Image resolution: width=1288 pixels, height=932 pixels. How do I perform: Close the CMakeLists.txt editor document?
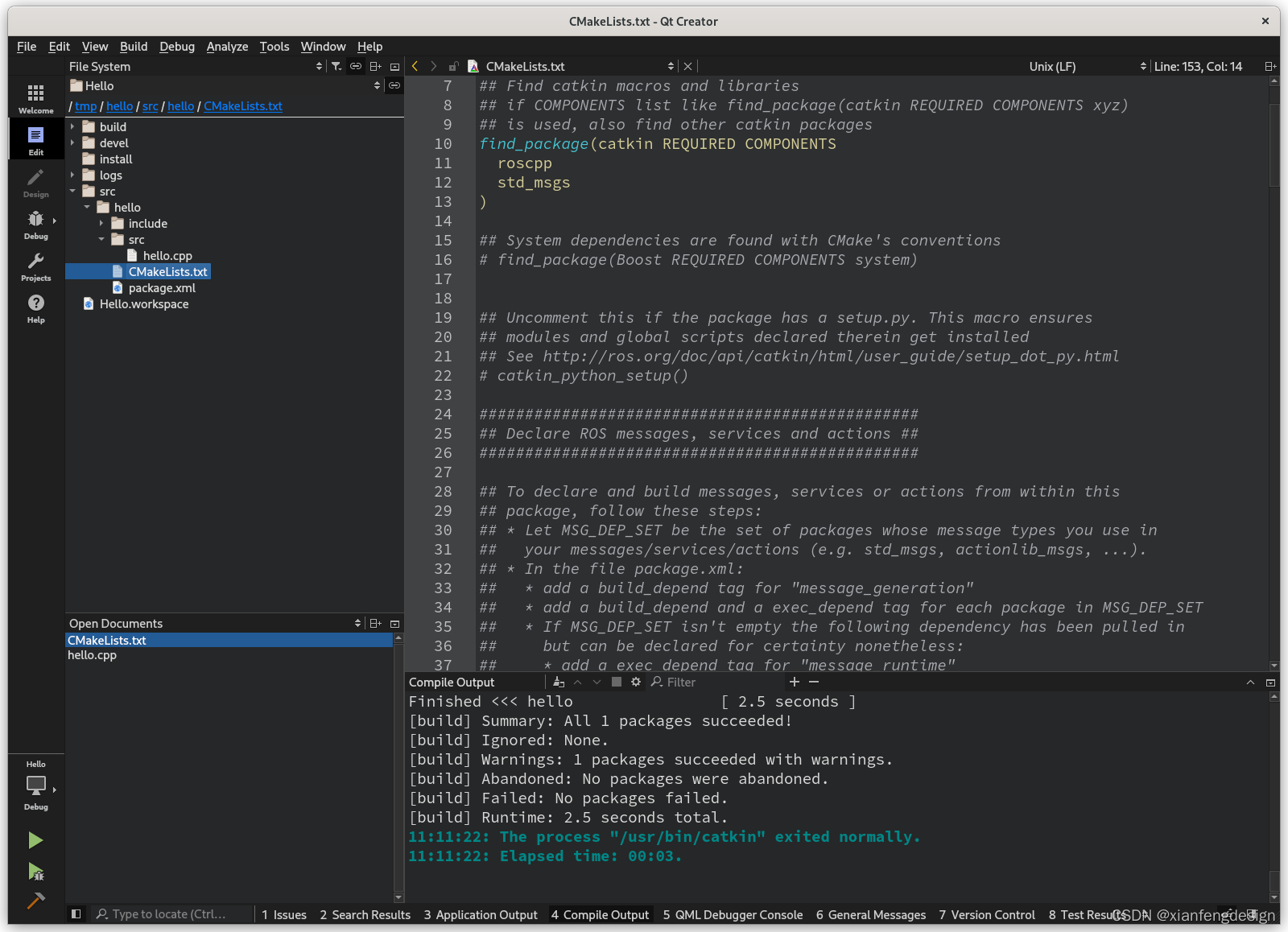[x=687, y=66]
